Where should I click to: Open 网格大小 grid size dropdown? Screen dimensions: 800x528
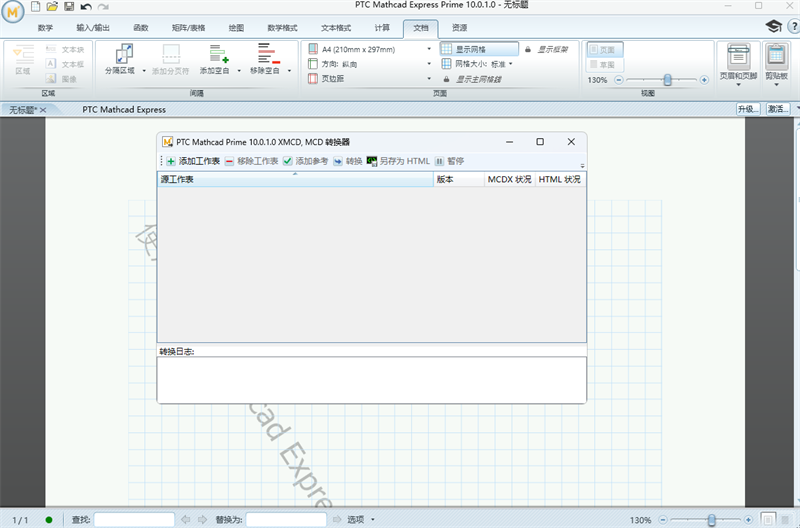pos(510,64)
